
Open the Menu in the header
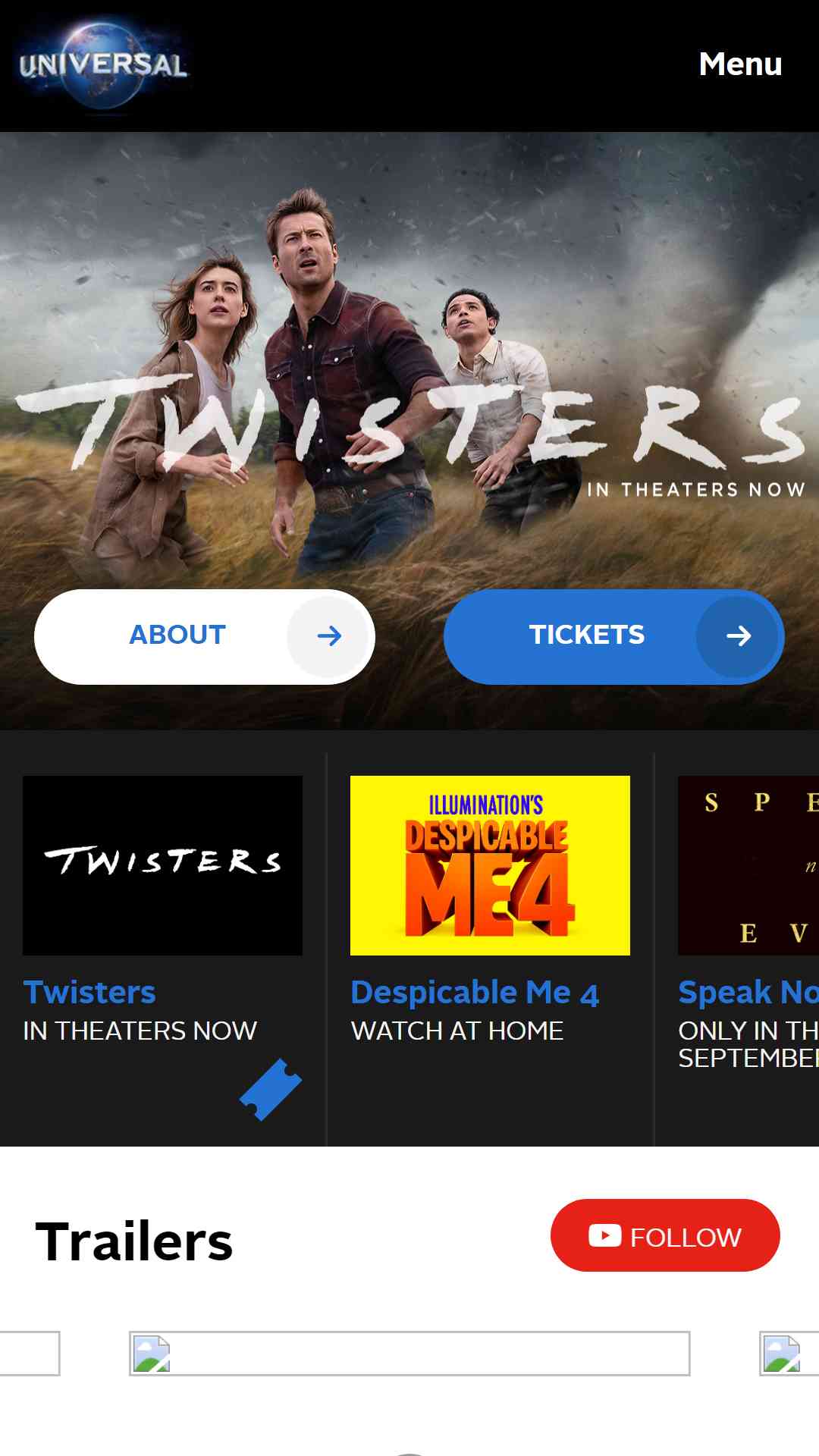pyautogui.click(x=740, y=64)
